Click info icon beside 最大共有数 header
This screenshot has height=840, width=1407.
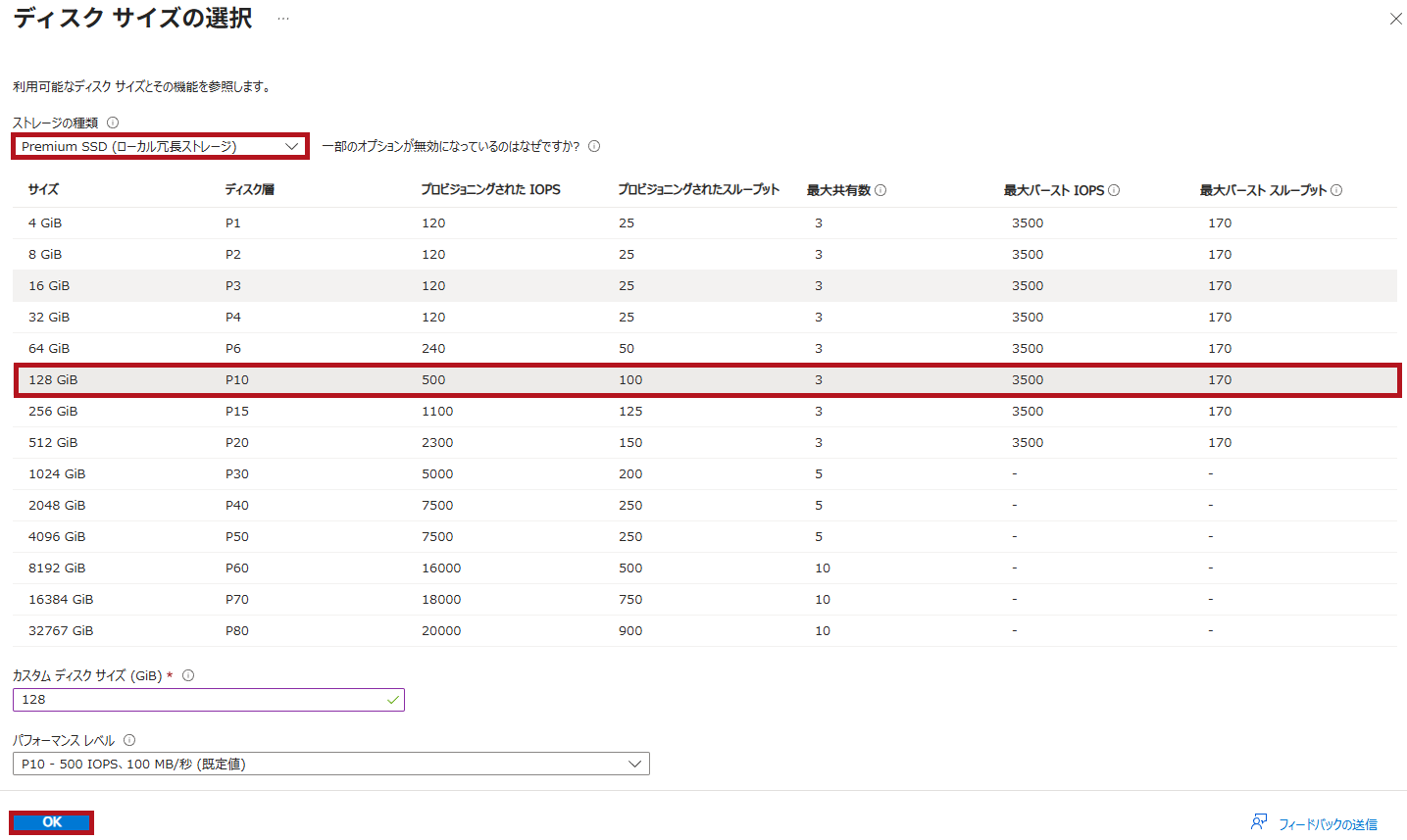pyautogui.click(x=880, y=190)
